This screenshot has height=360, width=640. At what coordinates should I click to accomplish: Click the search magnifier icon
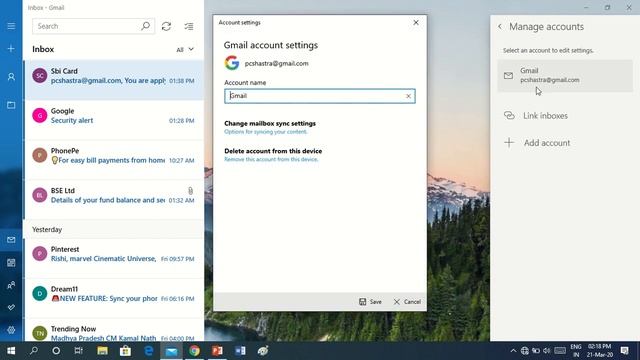[x=145, y=26]
